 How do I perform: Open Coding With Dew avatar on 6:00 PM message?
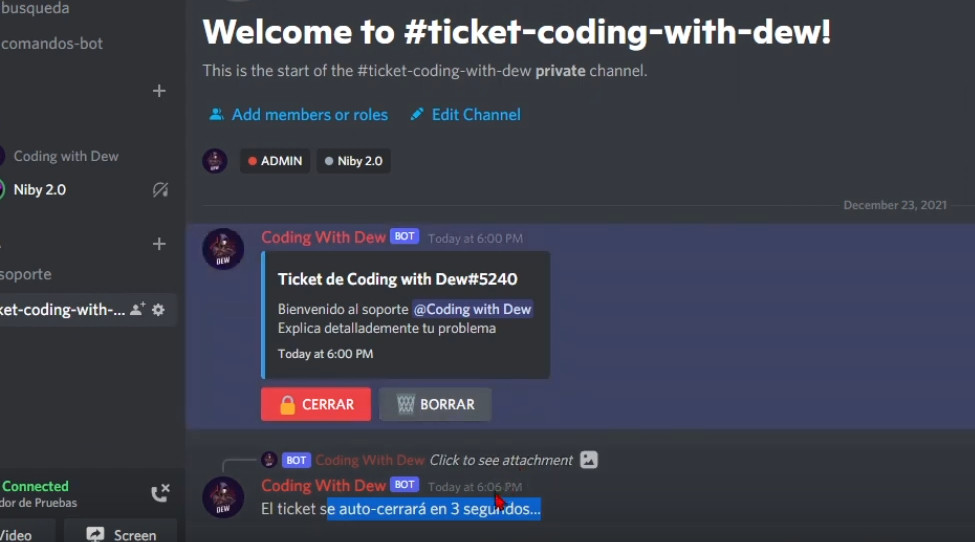point(223,249)
